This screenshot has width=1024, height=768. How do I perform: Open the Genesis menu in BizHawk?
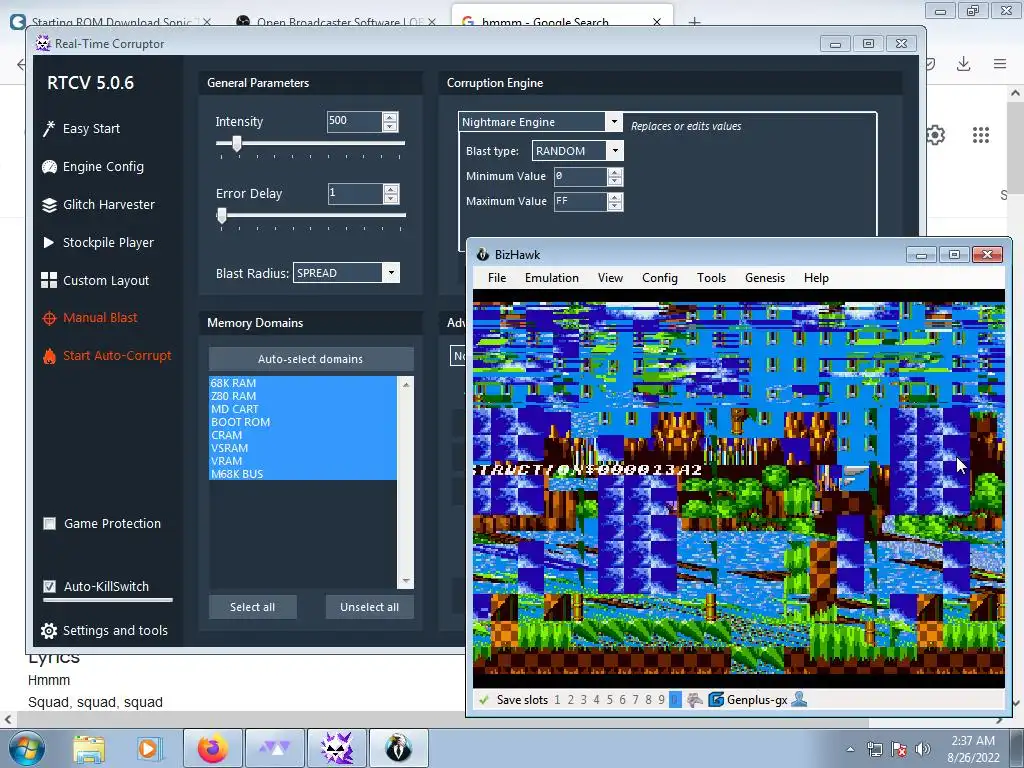pyautogui.click(x=765, y=278)
